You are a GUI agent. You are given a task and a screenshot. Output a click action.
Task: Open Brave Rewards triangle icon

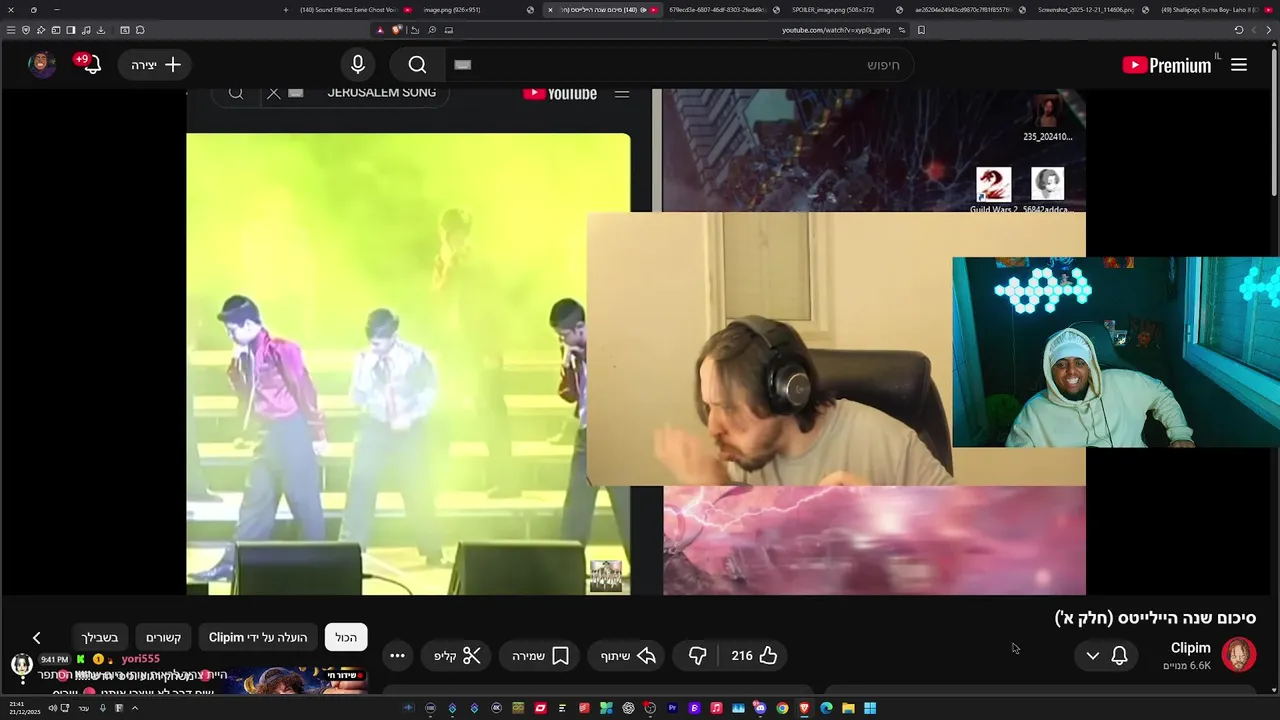pyautogui.click(x=380, y=30)
